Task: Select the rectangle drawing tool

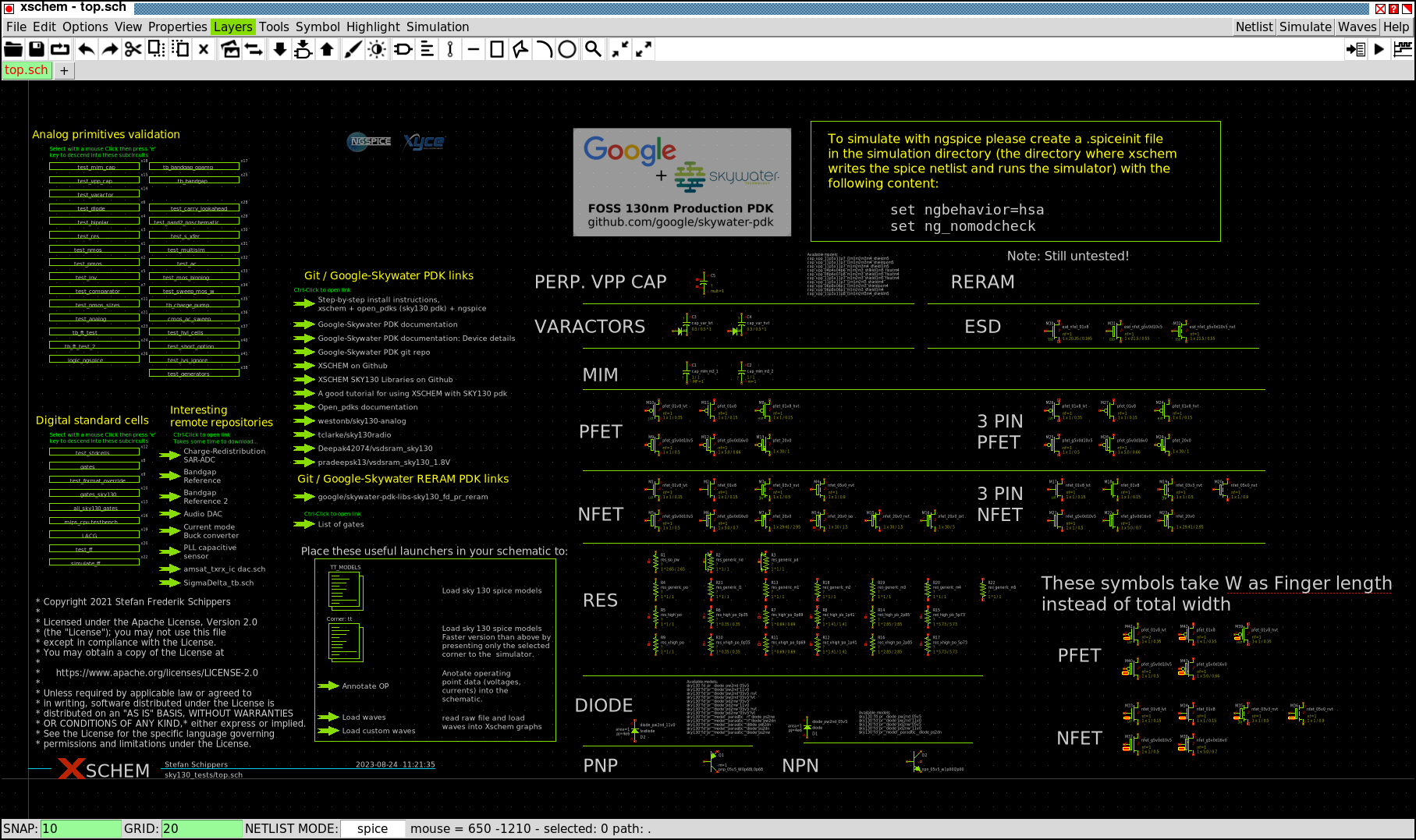Action: point(497,49)
